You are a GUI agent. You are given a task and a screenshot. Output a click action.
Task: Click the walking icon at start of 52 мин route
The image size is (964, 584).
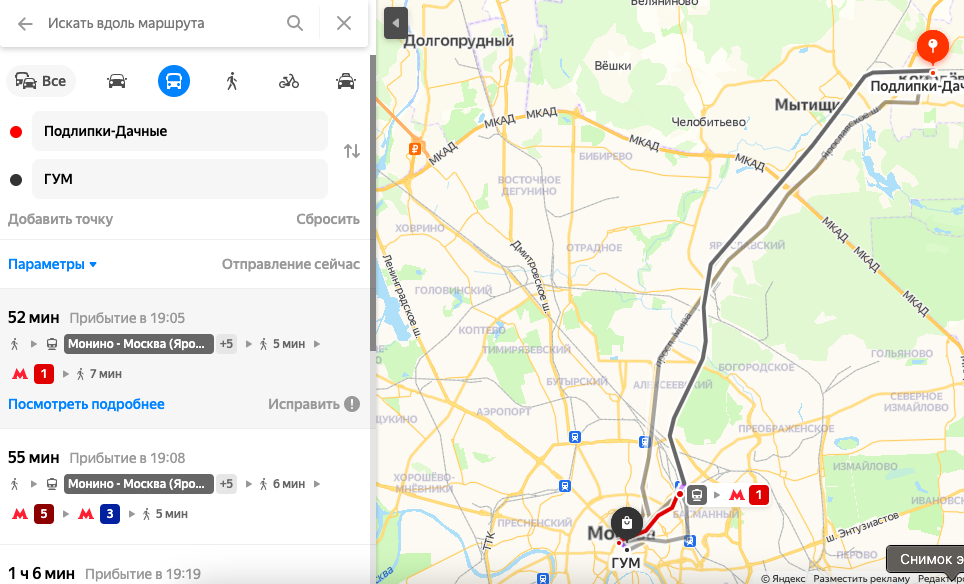15,344
